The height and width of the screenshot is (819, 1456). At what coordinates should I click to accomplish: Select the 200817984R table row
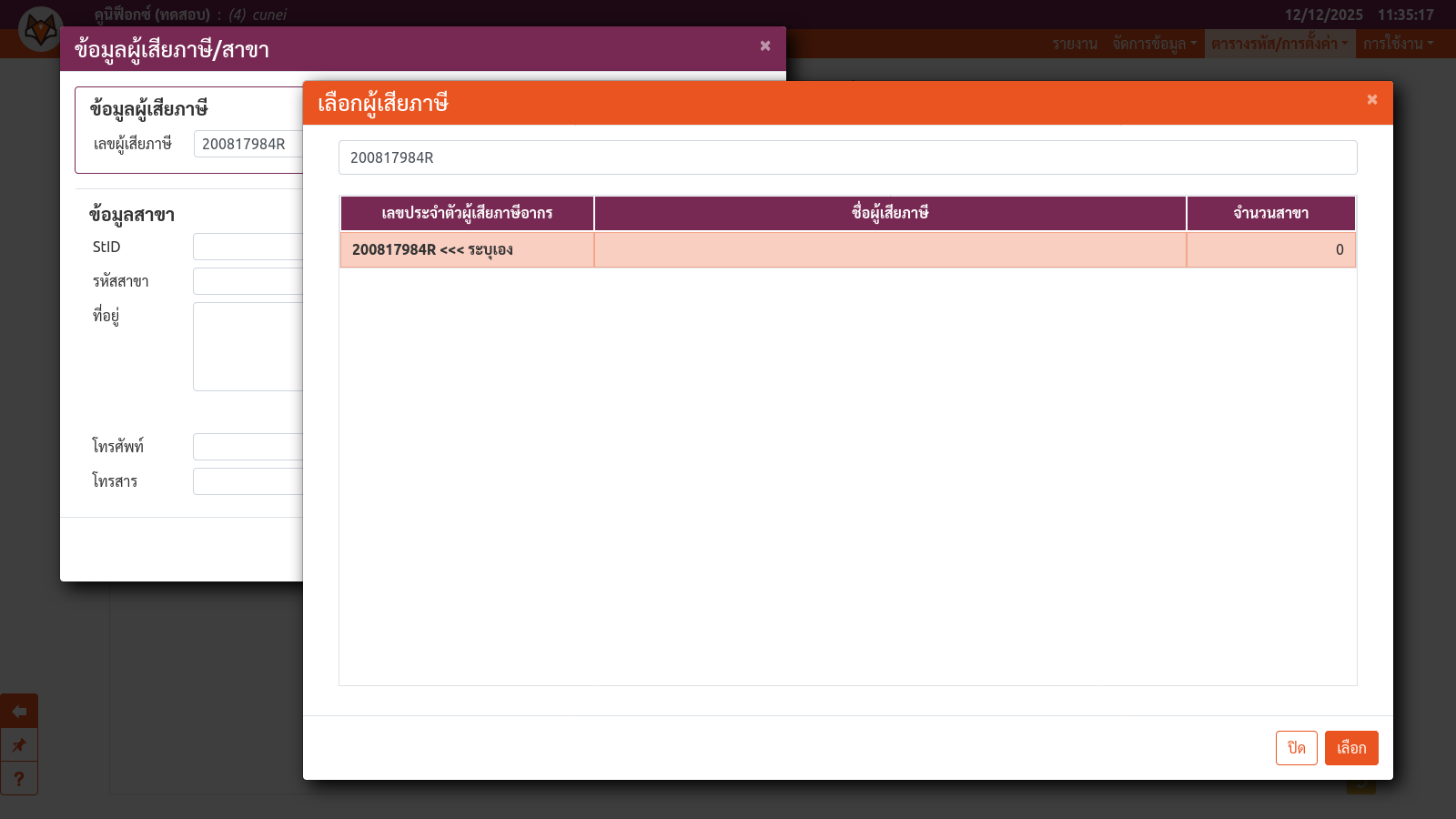pyautogui.click(x=847, y=249)
